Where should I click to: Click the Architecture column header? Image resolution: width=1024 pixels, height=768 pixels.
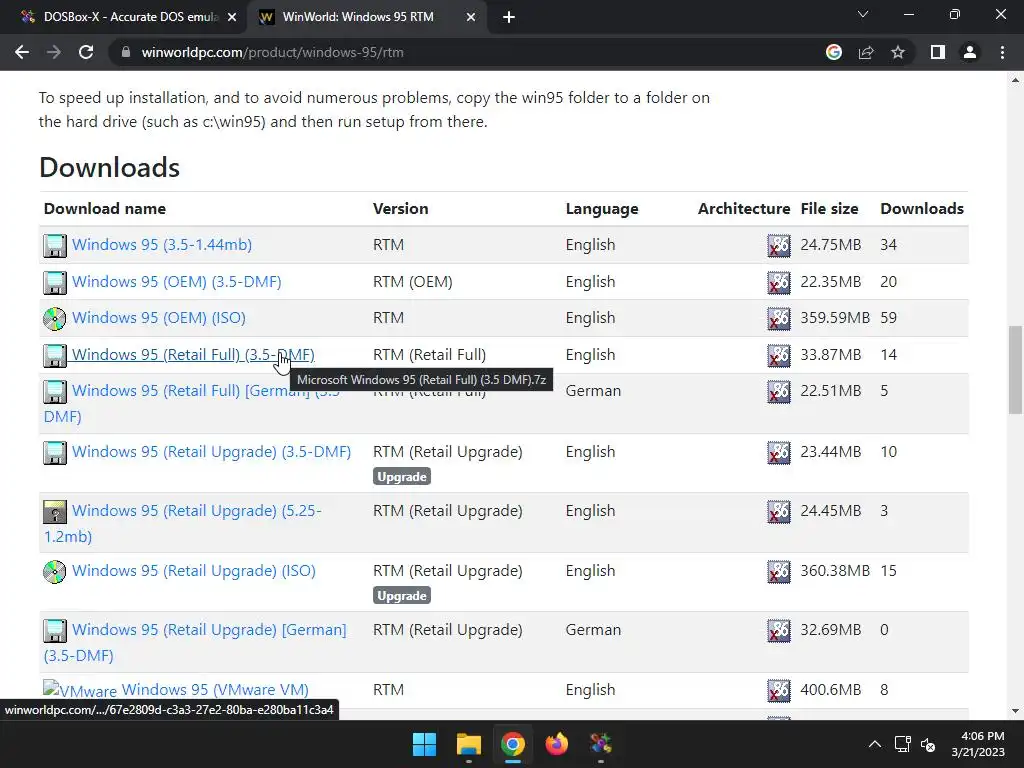744,209
